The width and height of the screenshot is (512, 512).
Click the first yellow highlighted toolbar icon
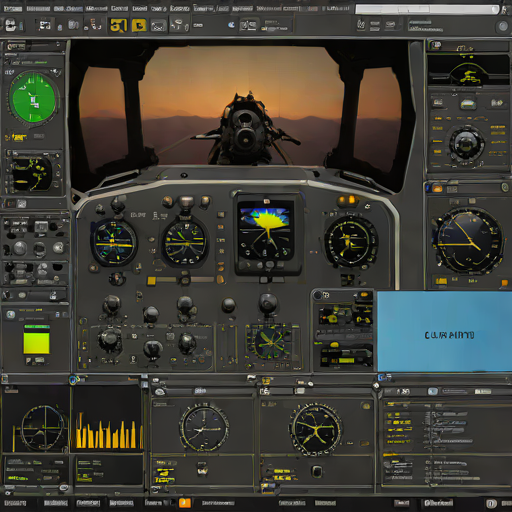[x=118, y=25]
